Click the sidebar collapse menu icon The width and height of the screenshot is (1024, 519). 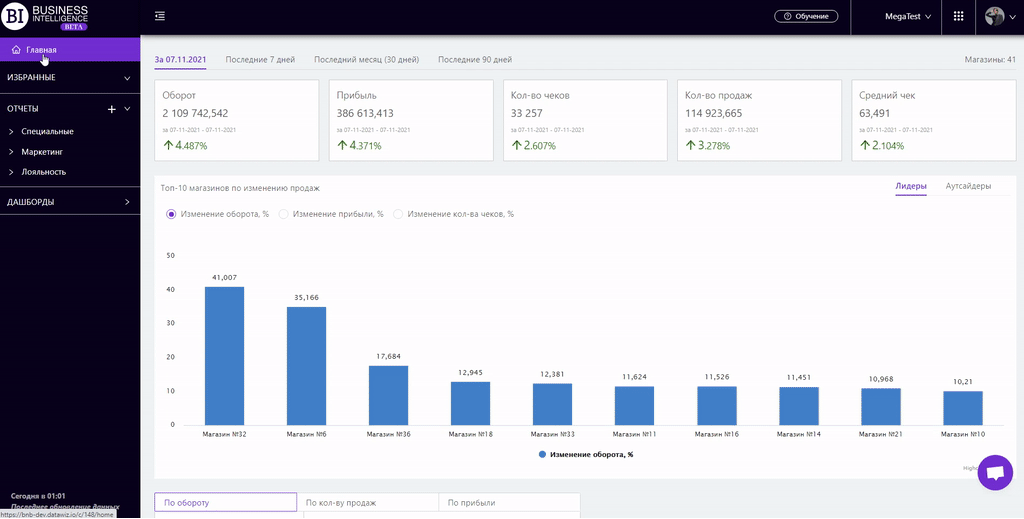tap(160, 16)
